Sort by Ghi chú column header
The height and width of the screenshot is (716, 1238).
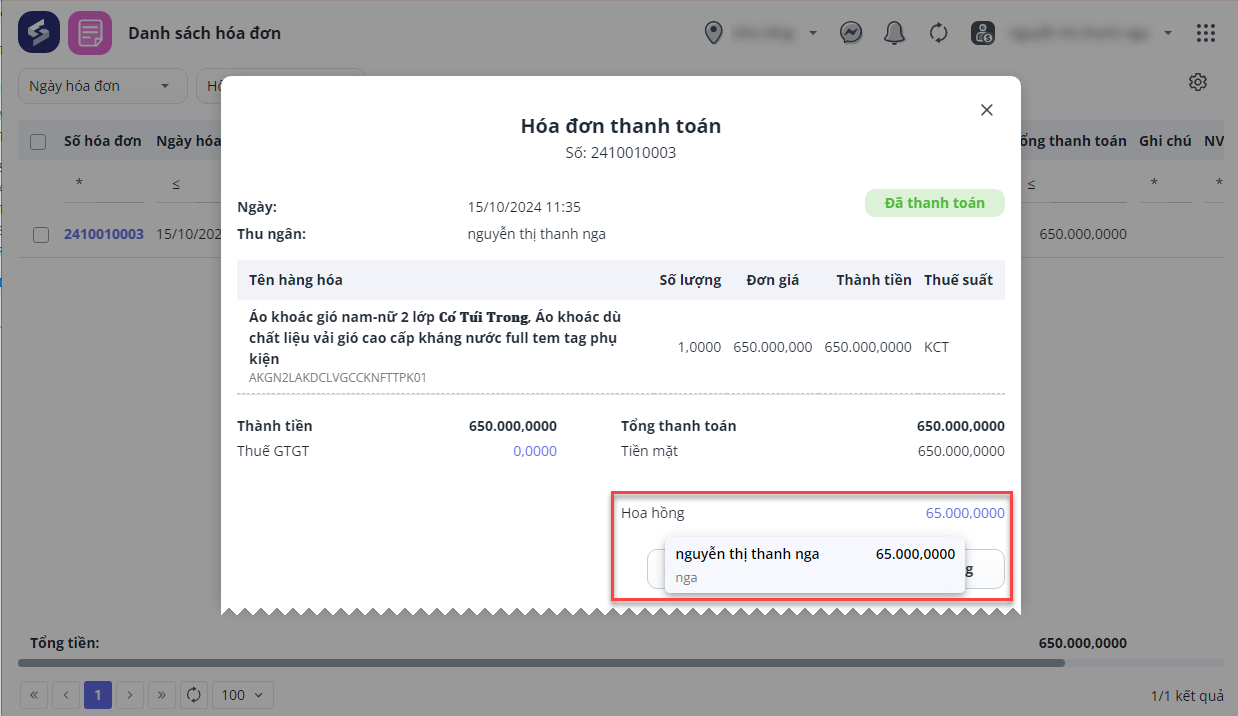1165,141
